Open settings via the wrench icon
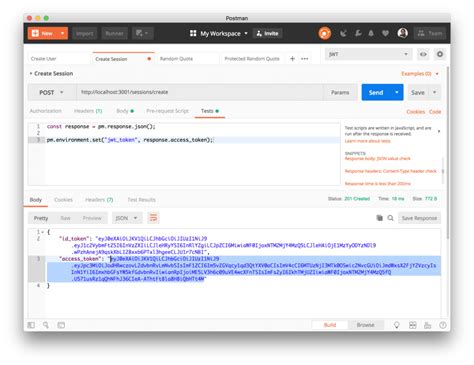This screenshot has height=365, width=474. coord(358,33)
